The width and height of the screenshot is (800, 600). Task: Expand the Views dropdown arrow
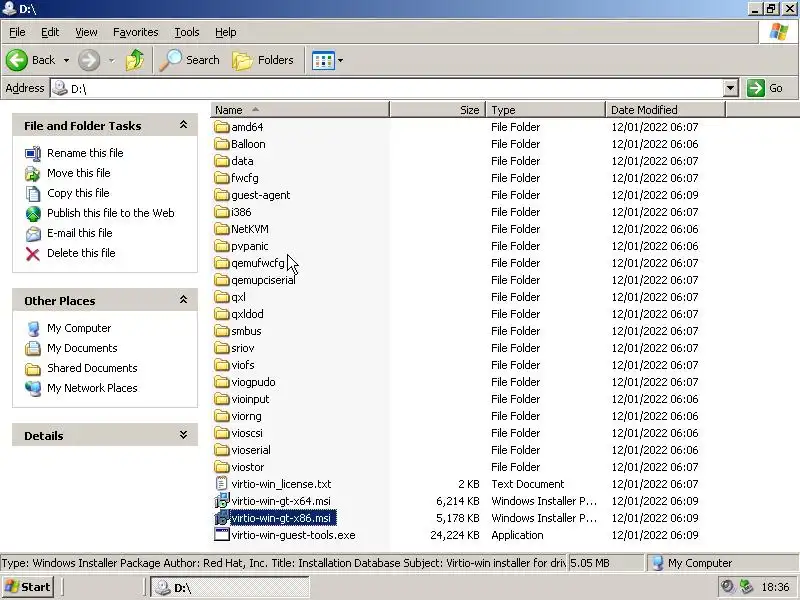coord(340,61)
